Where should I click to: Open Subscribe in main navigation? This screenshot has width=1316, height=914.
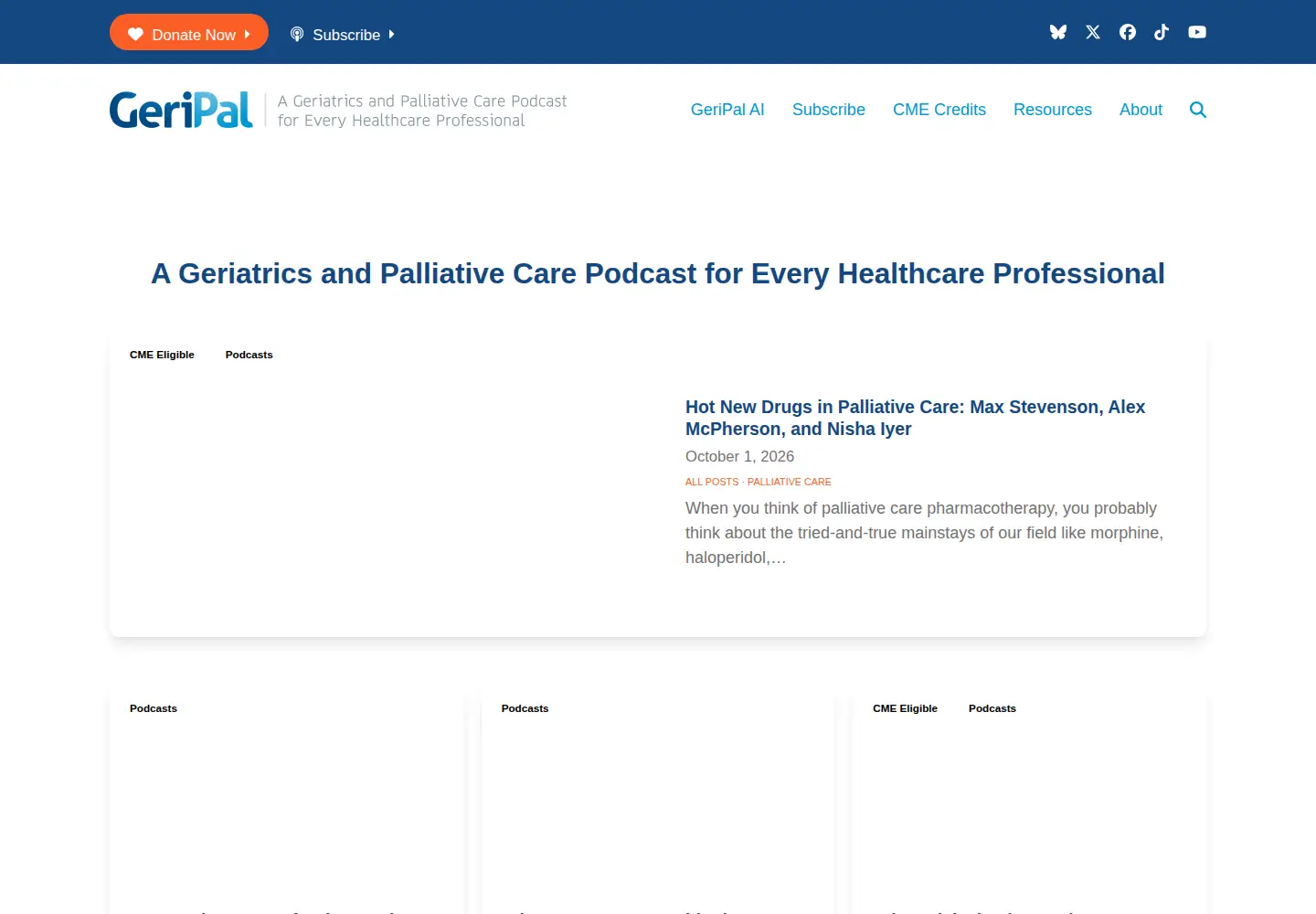(x=829, y=110)
